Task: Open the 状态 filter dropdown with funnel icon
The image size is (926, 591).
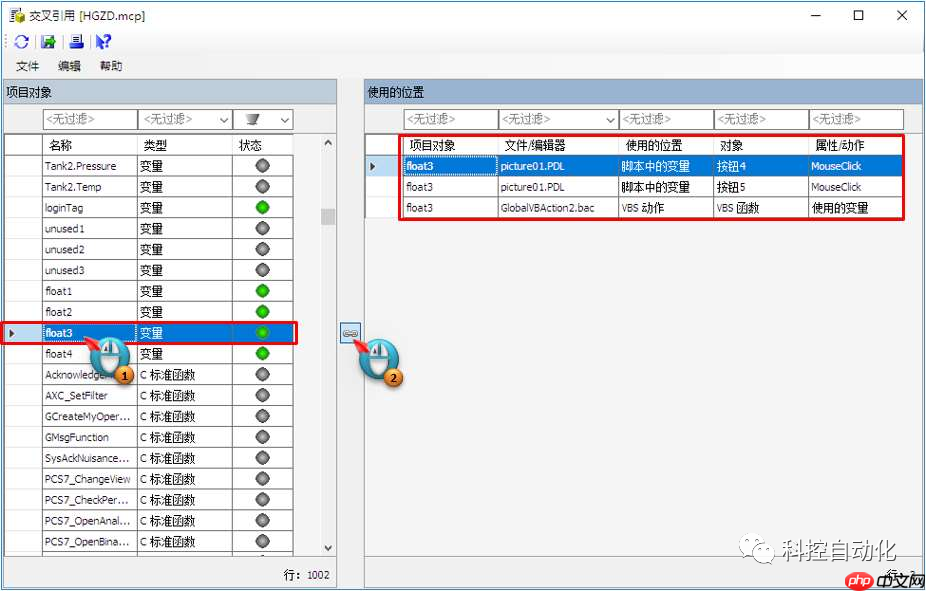Action: pos(285,120)
